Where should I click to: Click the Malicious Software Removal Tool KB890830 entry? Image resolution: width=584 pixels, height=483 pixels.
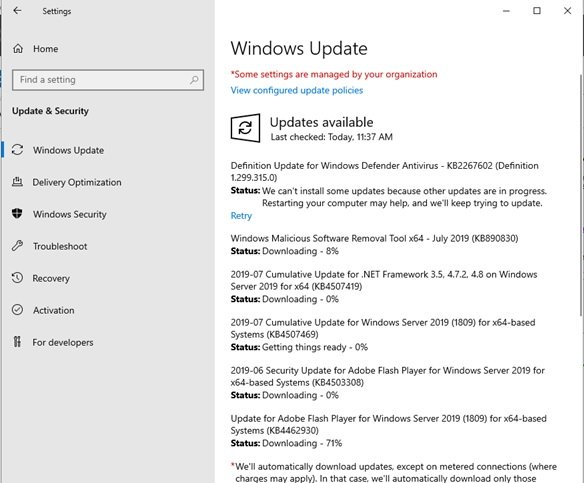click(x=374, y=238)
